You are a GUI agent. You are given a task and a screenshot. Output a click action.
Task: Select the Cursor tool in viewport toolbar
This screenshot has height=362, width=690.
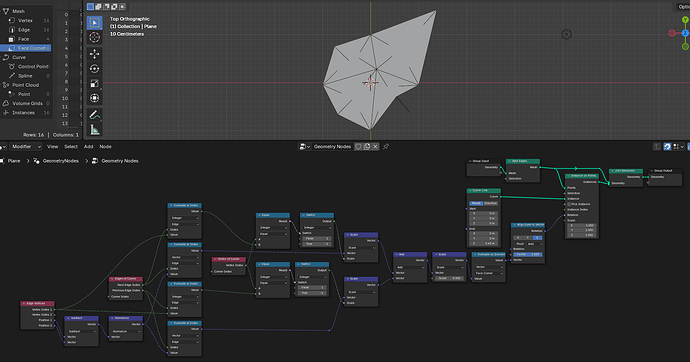coord(95,37)
